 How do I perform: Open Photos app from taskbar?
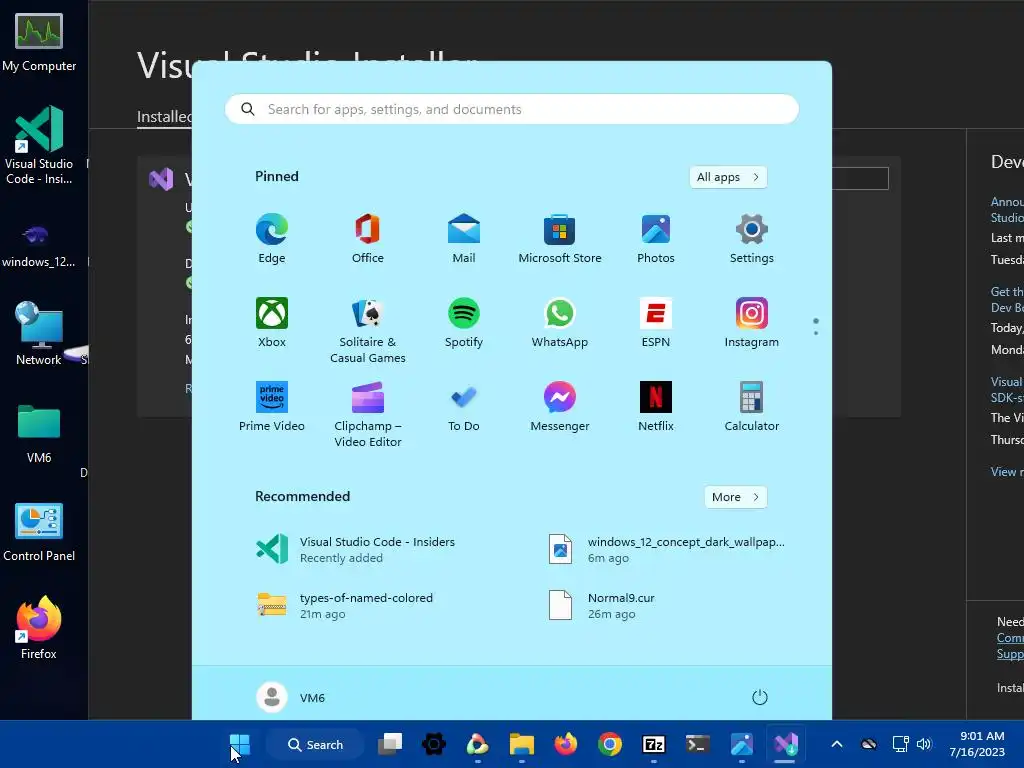(741, 744)
